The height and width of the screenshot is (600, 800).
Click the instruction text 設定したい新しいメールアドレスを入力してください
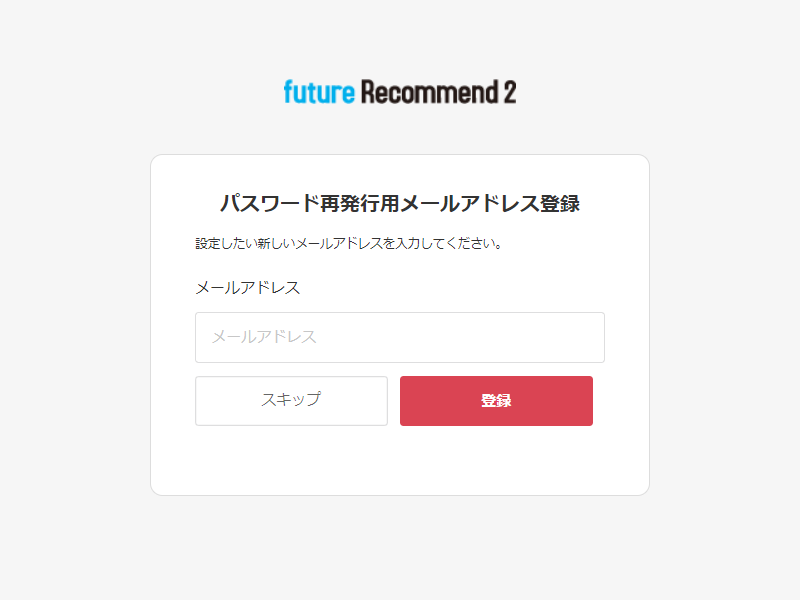tap(348, 243)
